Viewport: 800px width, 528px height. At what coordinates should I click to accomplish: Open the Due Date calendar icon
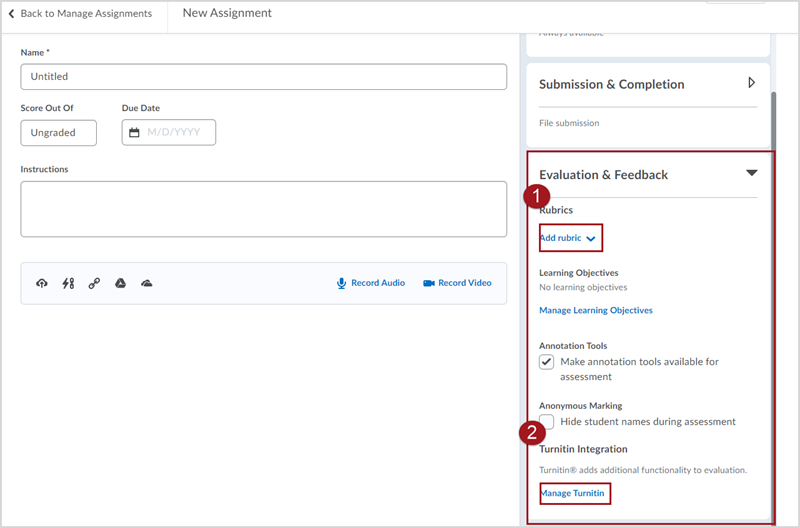(x=134, y=133)
